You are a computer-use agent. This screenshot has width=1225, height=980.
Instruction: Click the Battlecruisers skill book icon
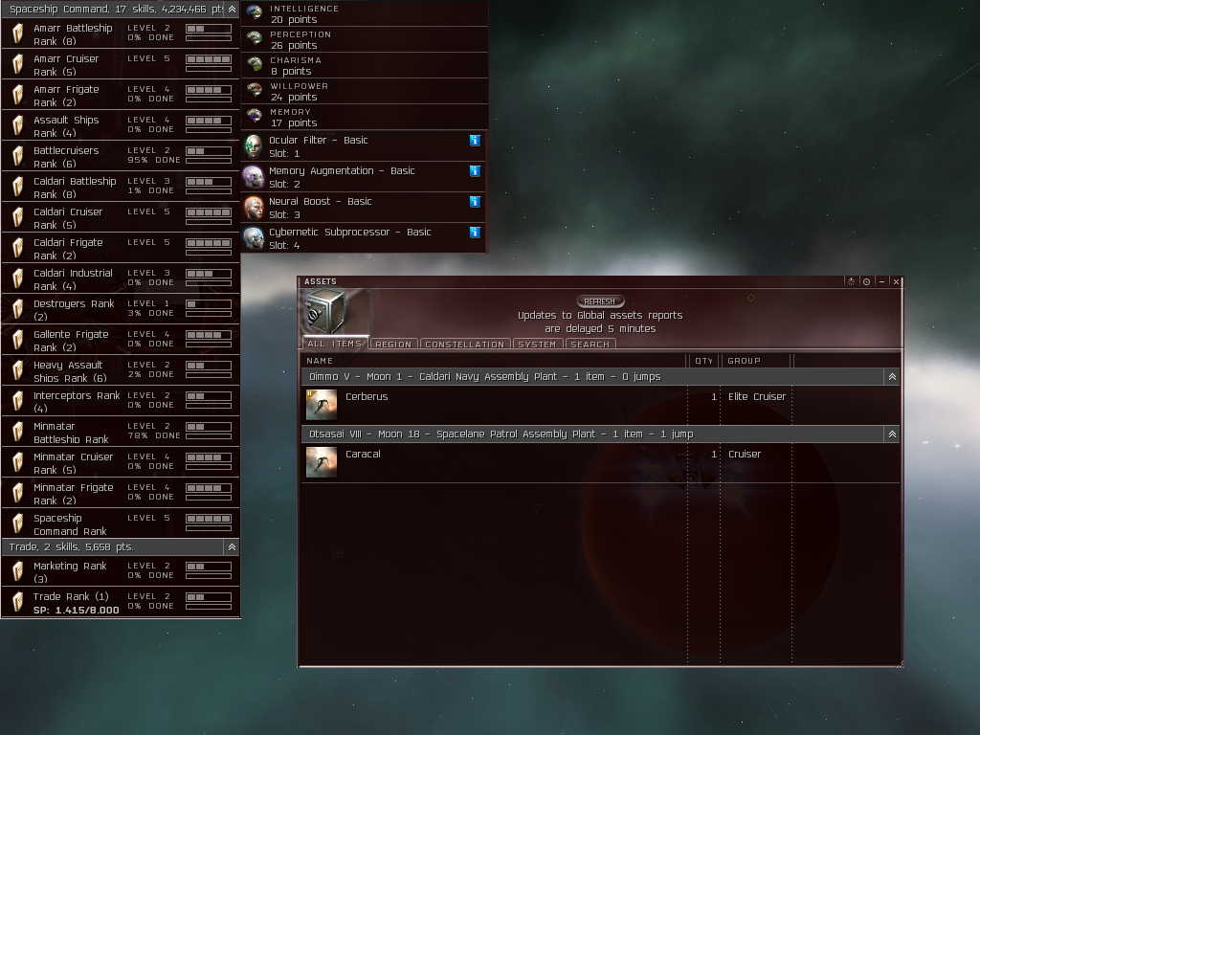pyautogui.click(x=17, y=156)
